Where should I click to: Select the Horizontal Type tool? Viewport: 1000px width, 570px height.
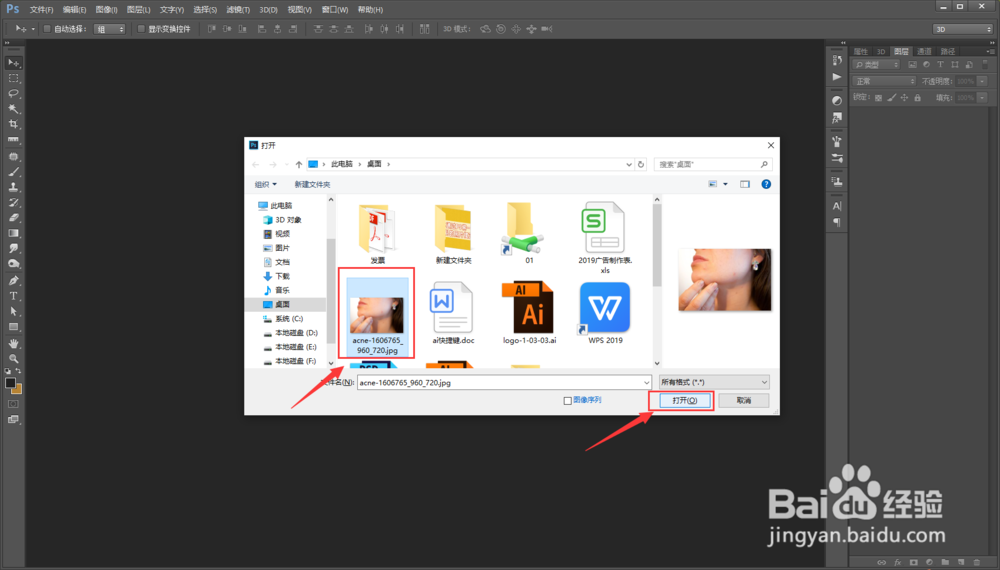13,296
